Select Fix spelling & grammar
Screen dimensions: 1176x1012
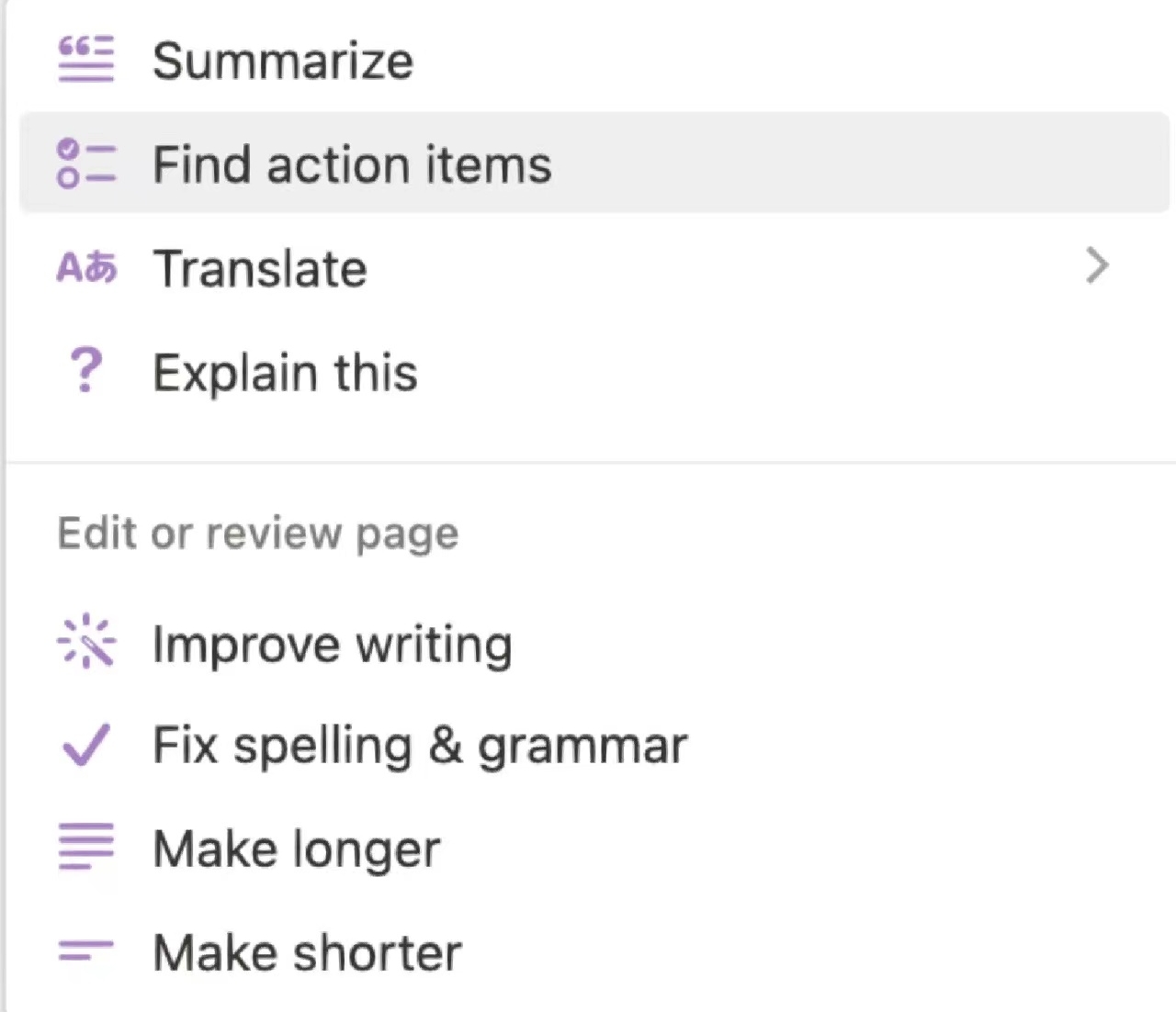tap(420, 746)
